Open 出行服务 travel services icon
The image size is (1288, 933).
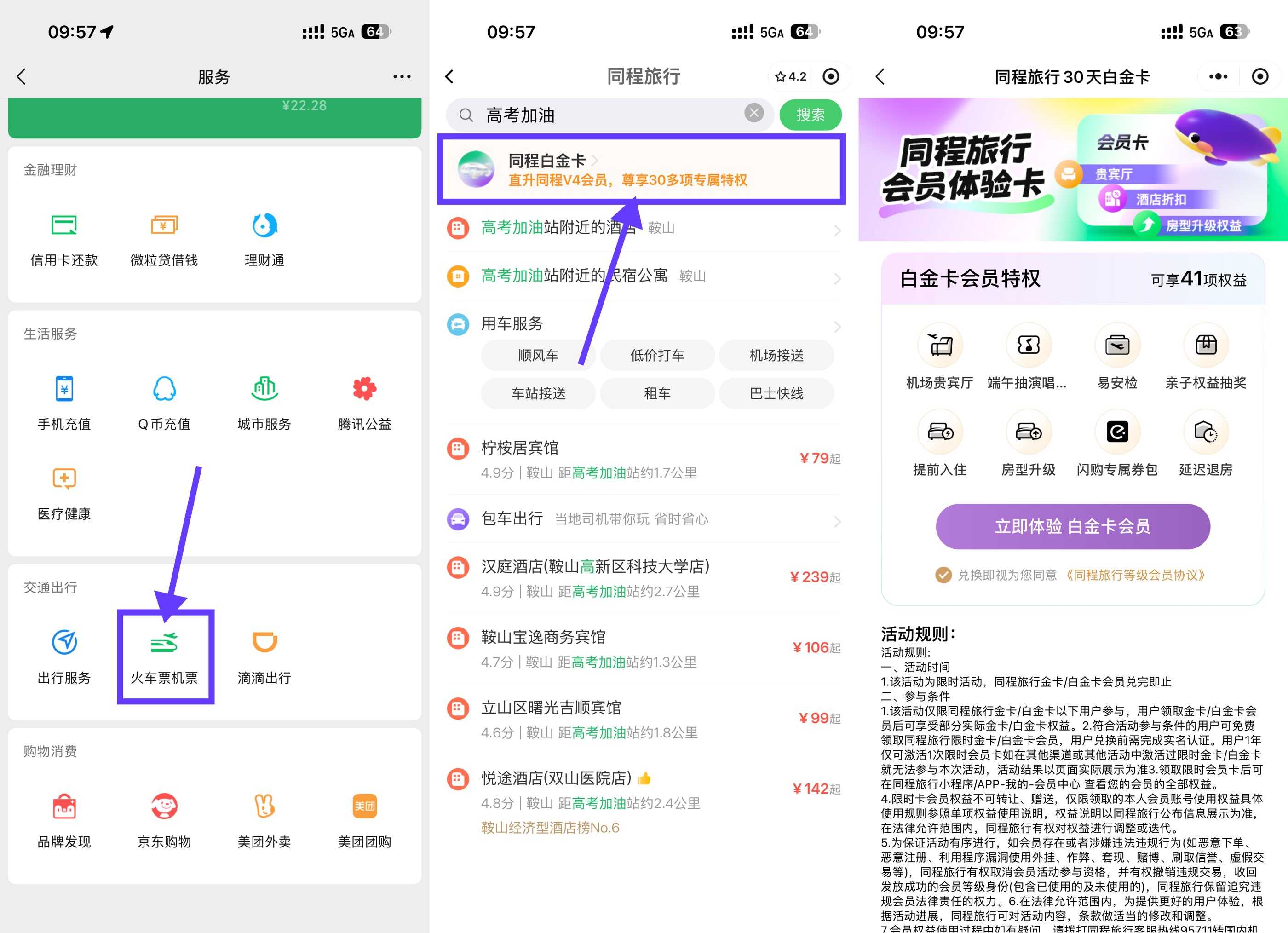(64, 642)
